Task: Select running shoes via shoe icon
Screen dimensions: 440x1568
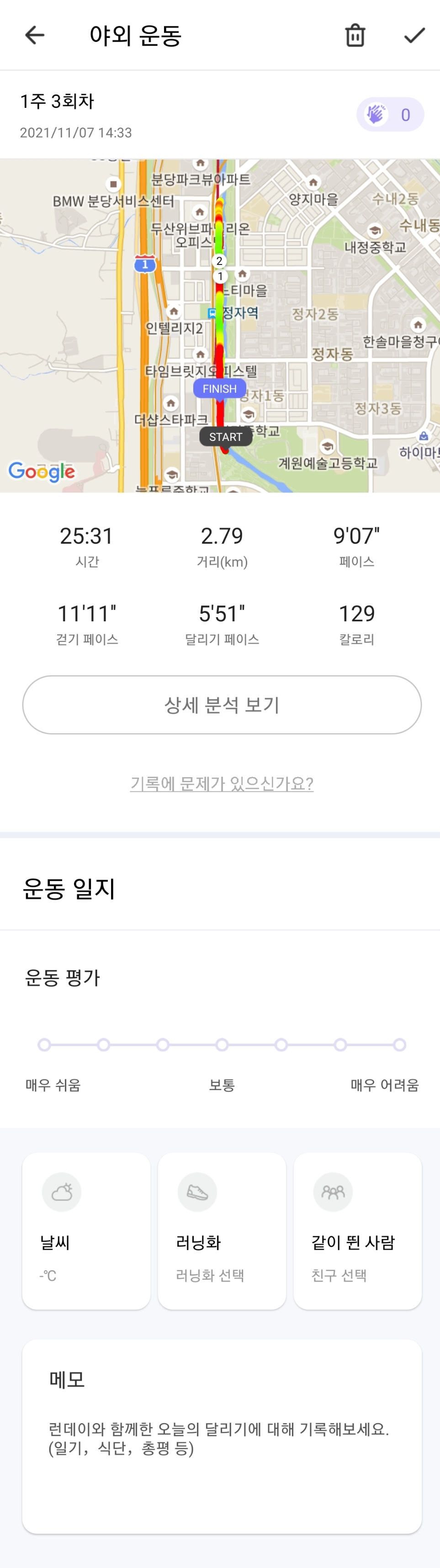Action: (197, 1192)
